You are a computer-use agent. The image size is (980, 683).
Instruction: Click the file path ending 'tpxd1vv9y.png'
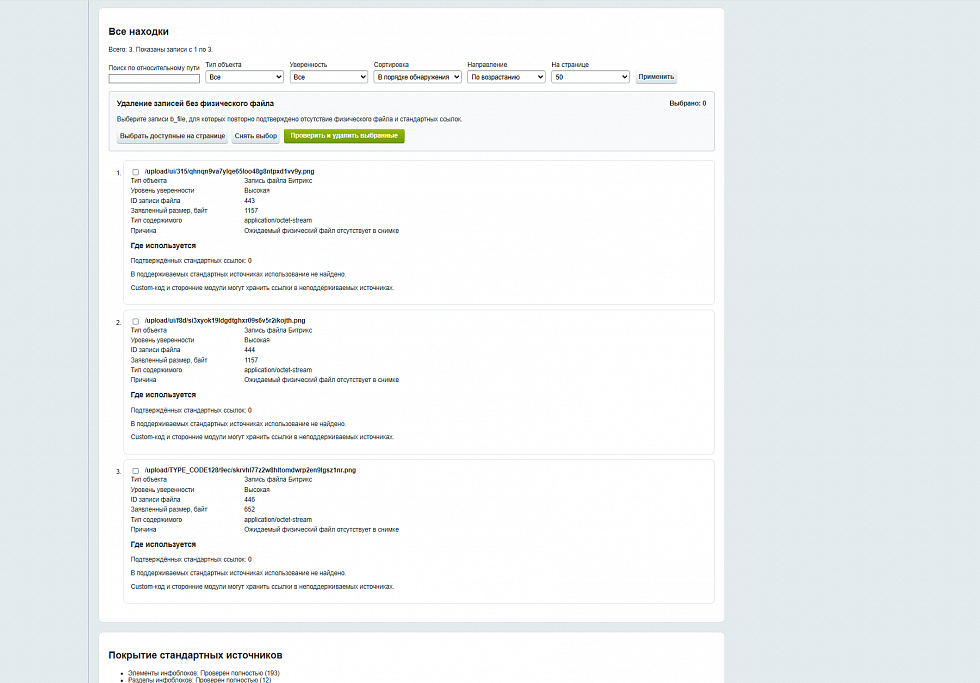point(229,171)
